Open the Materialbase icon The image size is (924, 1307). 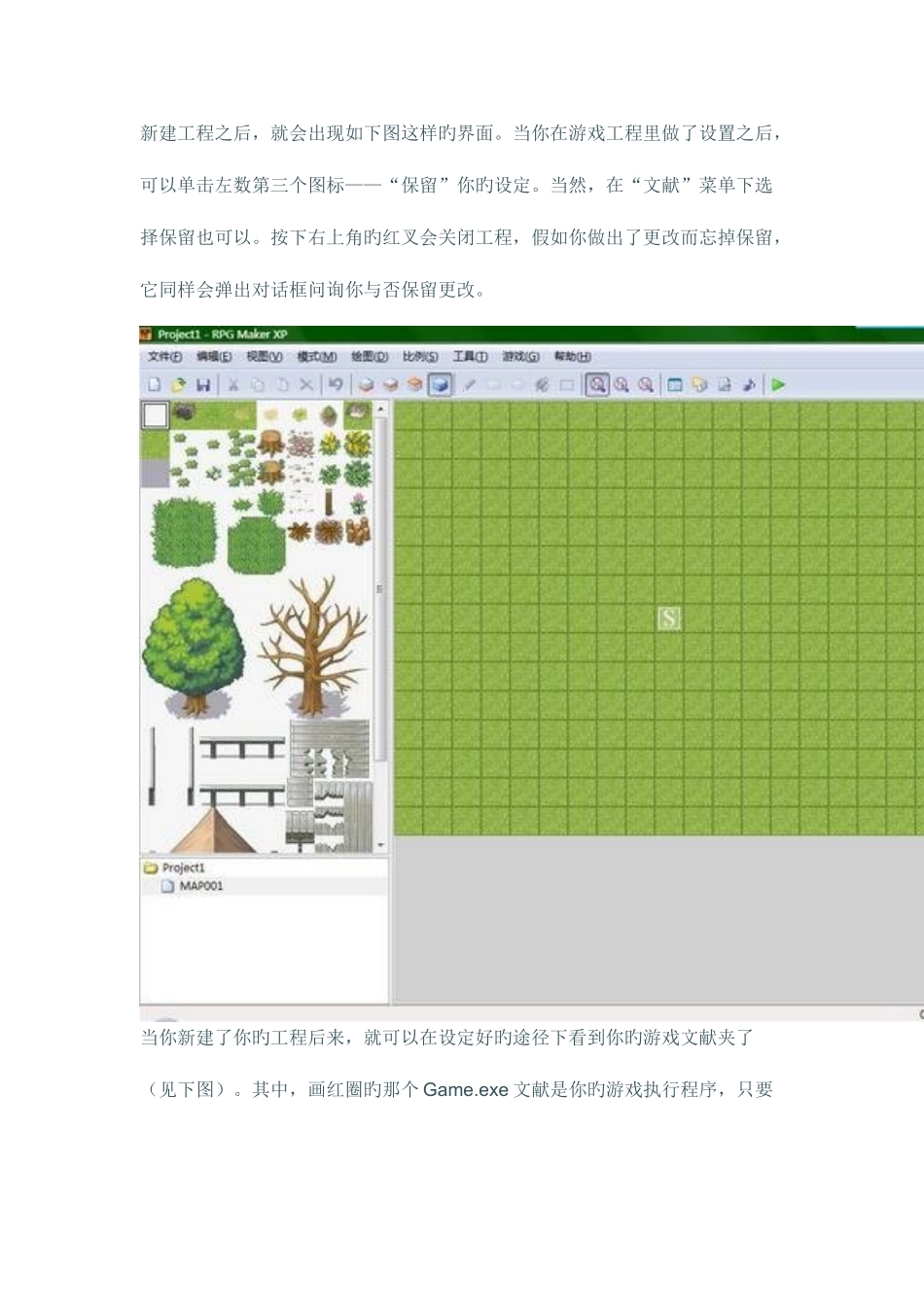click(x=699, y=385)
